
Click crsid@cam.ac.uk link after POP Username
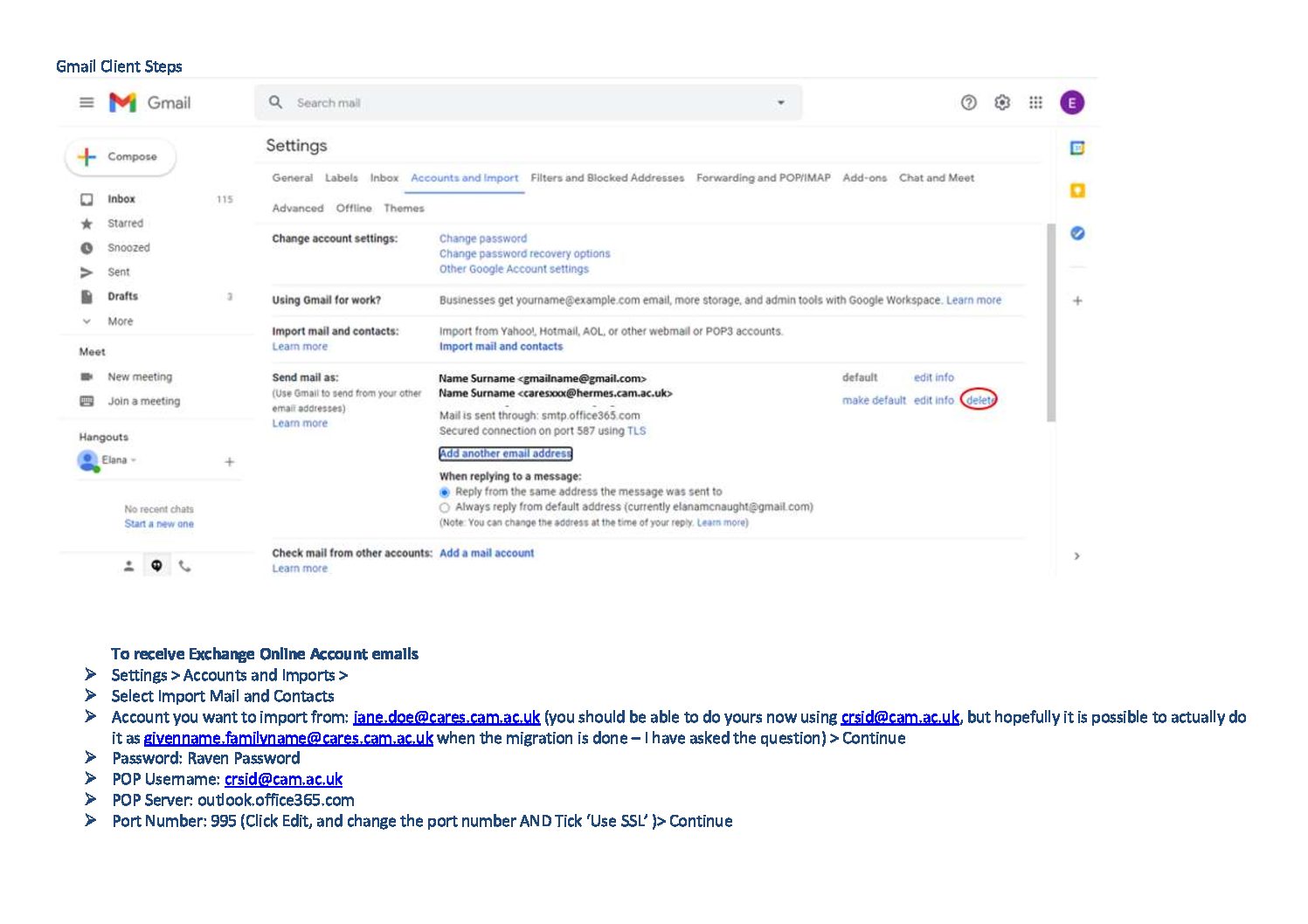[283, 779]
